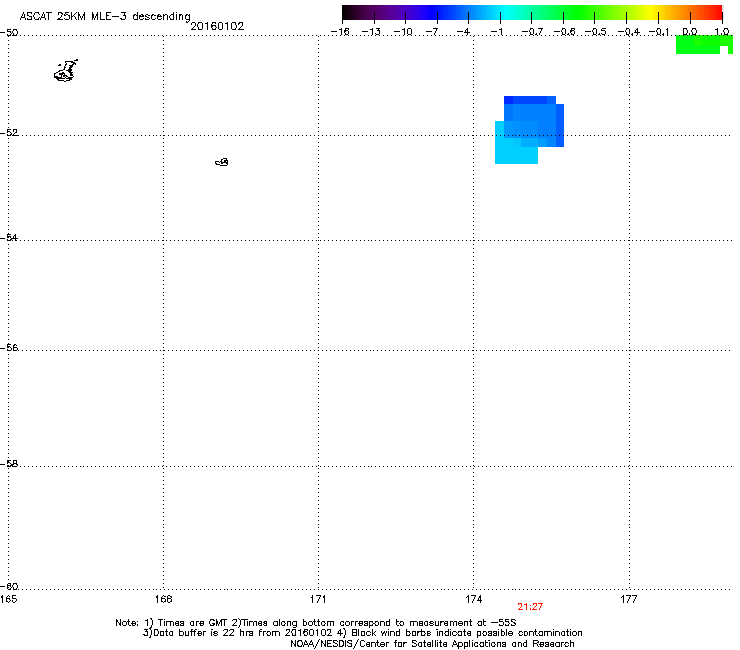740x650 pixels.
Task: Click the 165 longitude axis label
Action: [x=9, y=599]
